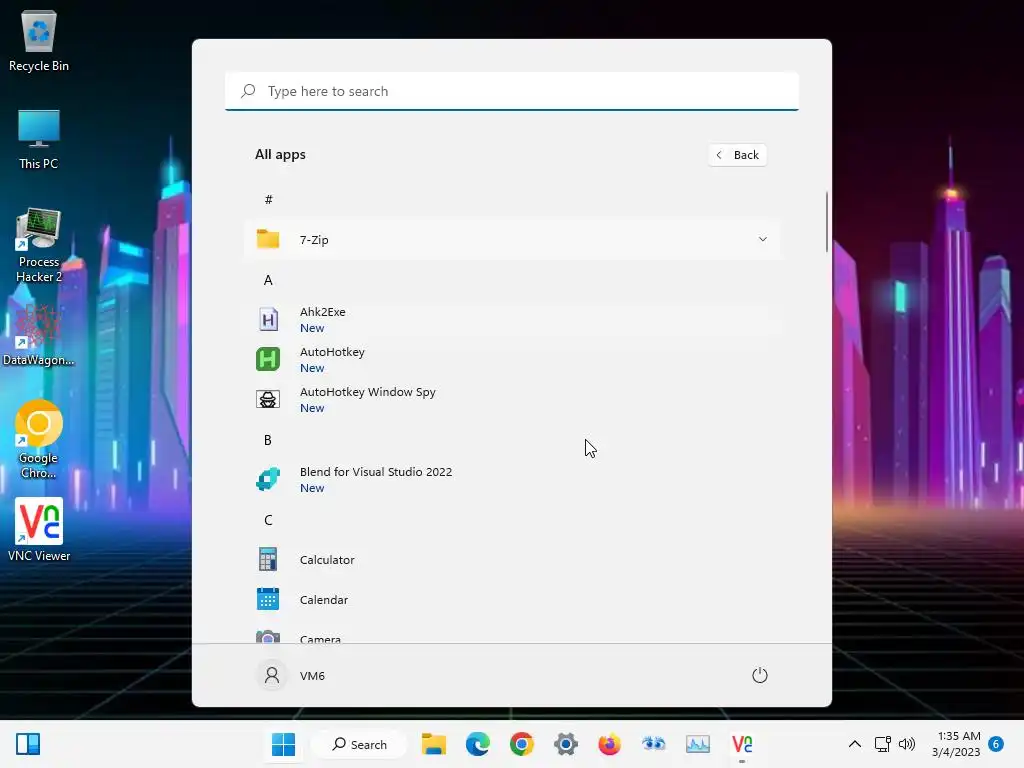
Task: Open Settings gear in the taskbar
Action: click(x=566, y=744)
